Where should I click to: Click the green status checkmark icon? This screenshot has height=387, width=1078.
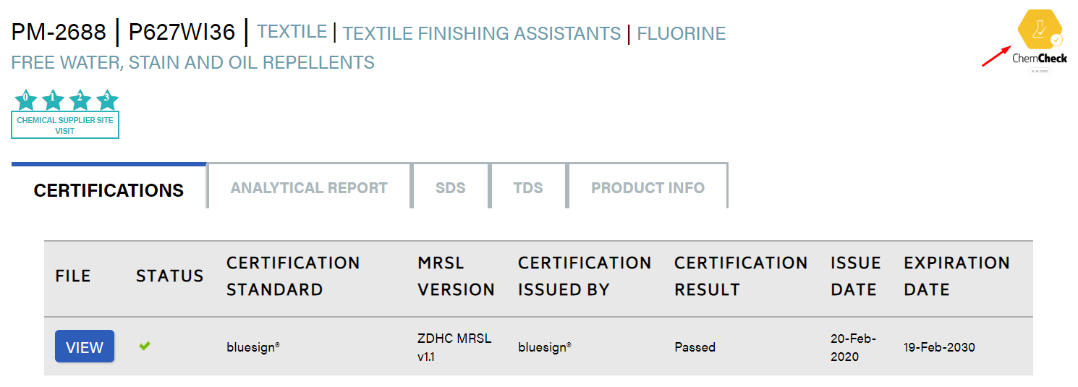pyautogui.click(x=144, y=346)
